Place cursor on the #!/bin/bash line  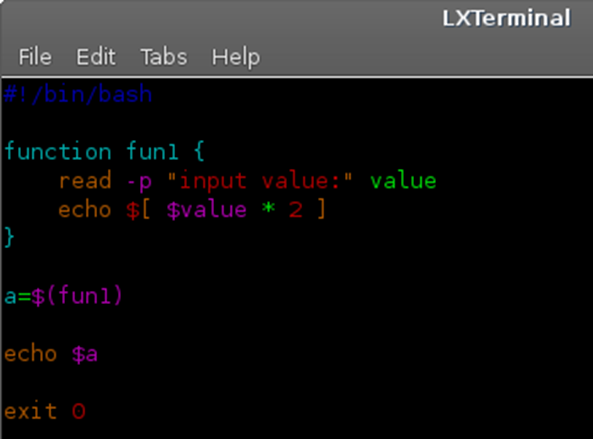tap(78, 94)
